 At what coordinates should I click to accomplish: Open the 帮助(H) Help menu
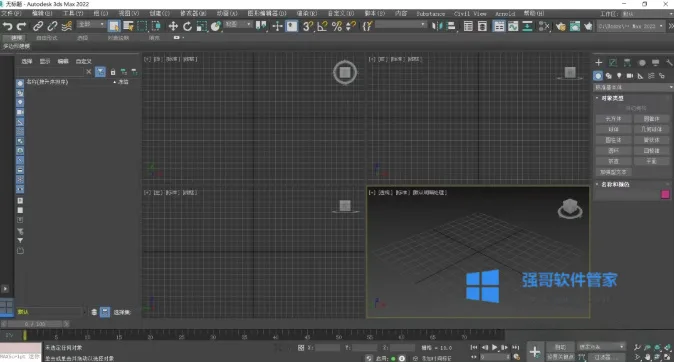click(x=534, y=14)
